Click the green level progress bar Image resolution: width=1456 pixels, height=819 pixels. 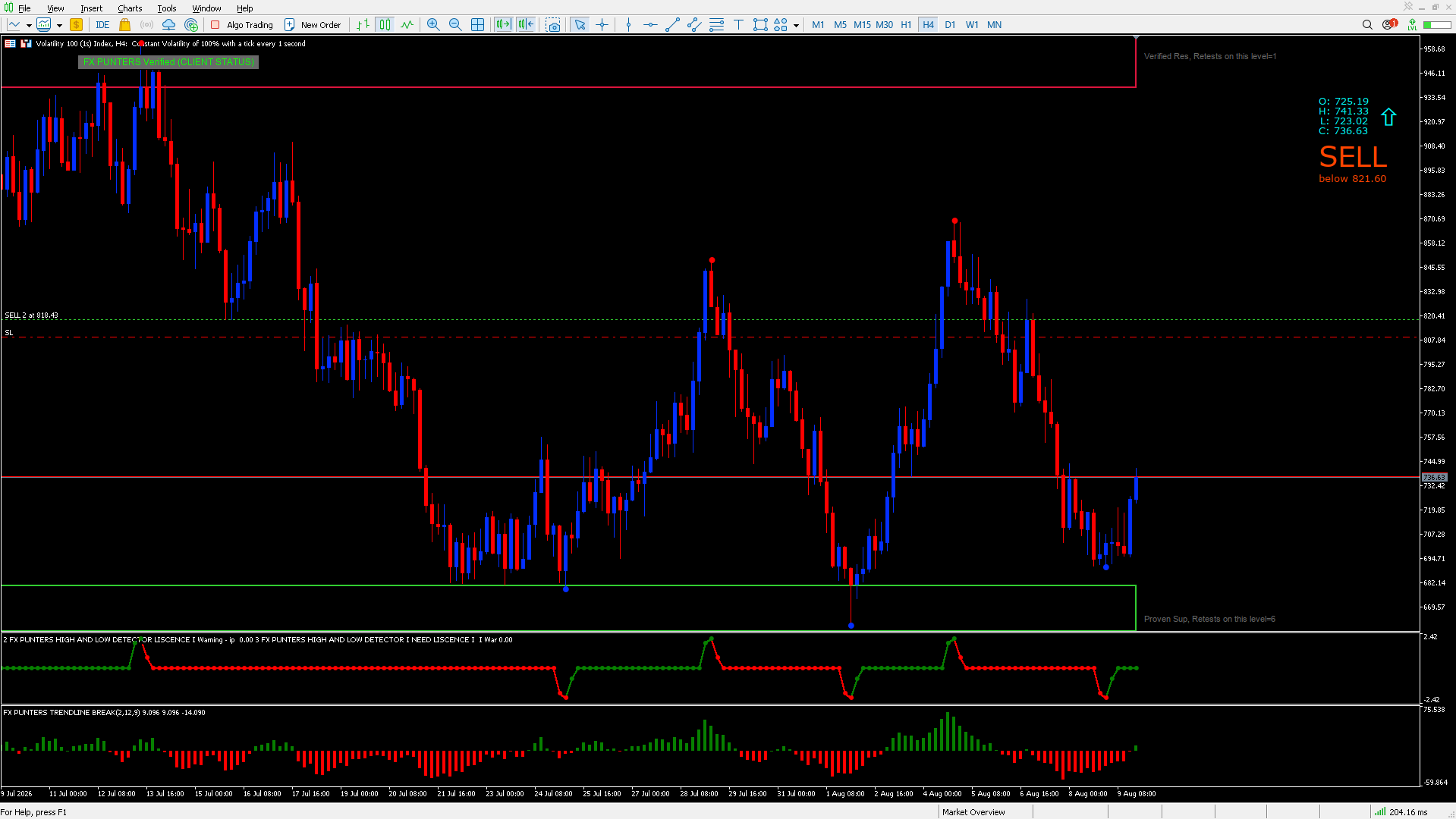[x=1437, y=25]
